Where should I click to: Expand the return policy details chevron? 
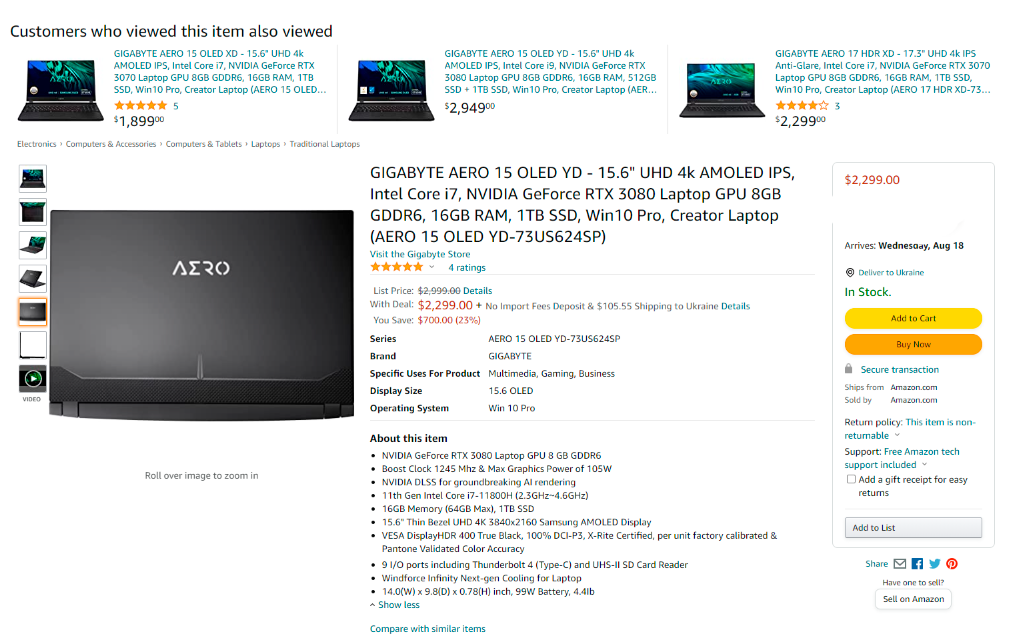tap(897, 436)
